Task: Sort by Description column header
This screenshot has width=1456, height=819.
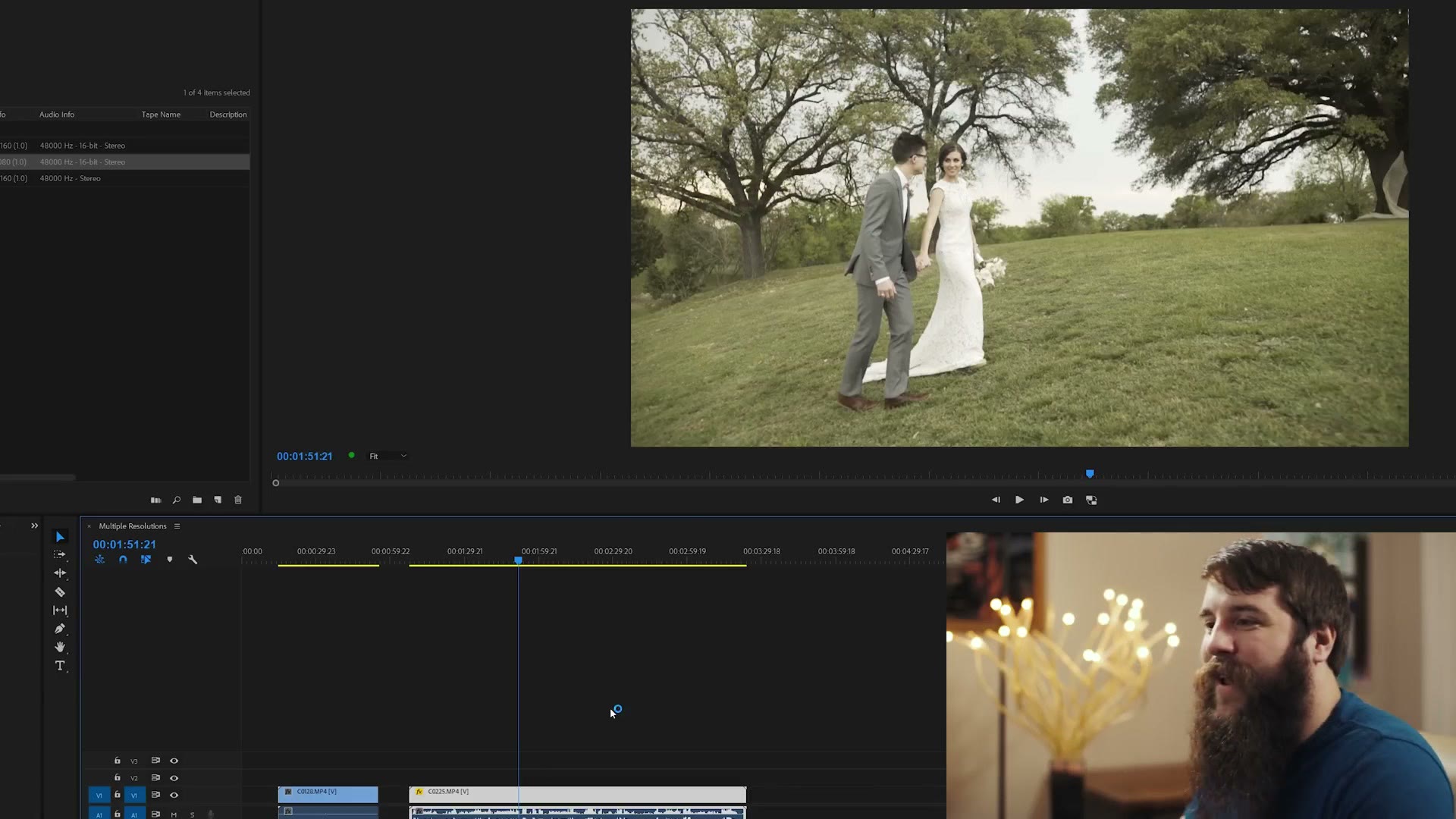Action: pyautogui.click(x=228, y=115)
